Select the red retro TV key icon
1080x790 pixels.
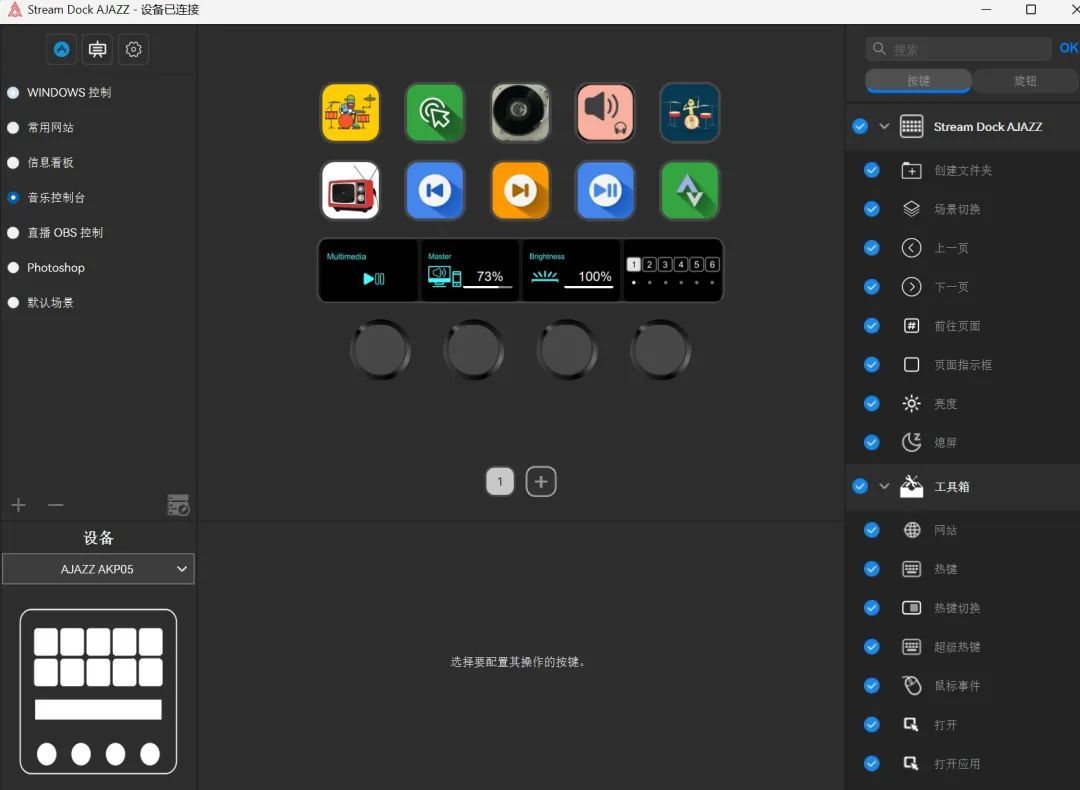[x=351, y=190]
